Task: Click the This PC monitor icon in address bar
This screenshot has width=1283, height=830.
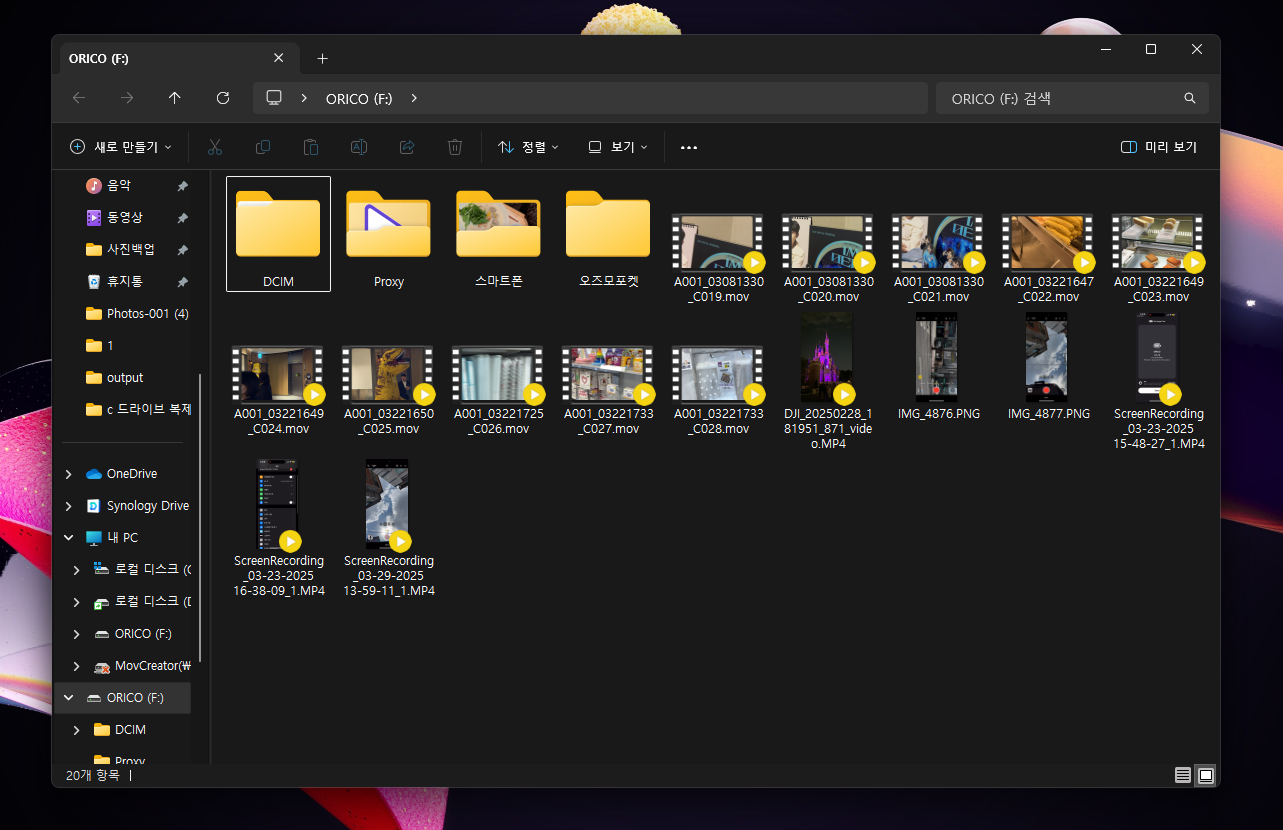Action: tap(274, 98)
